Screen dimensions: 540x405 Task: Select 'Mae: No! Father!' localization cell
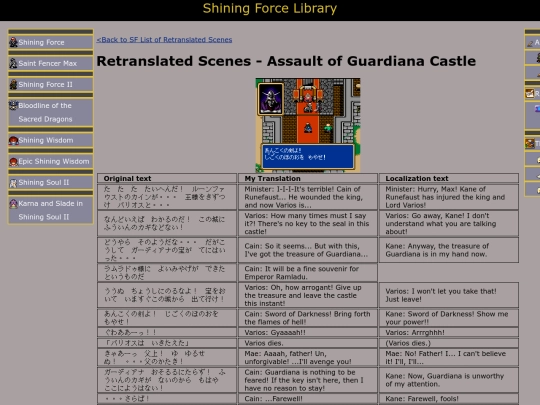coord(449,357)
